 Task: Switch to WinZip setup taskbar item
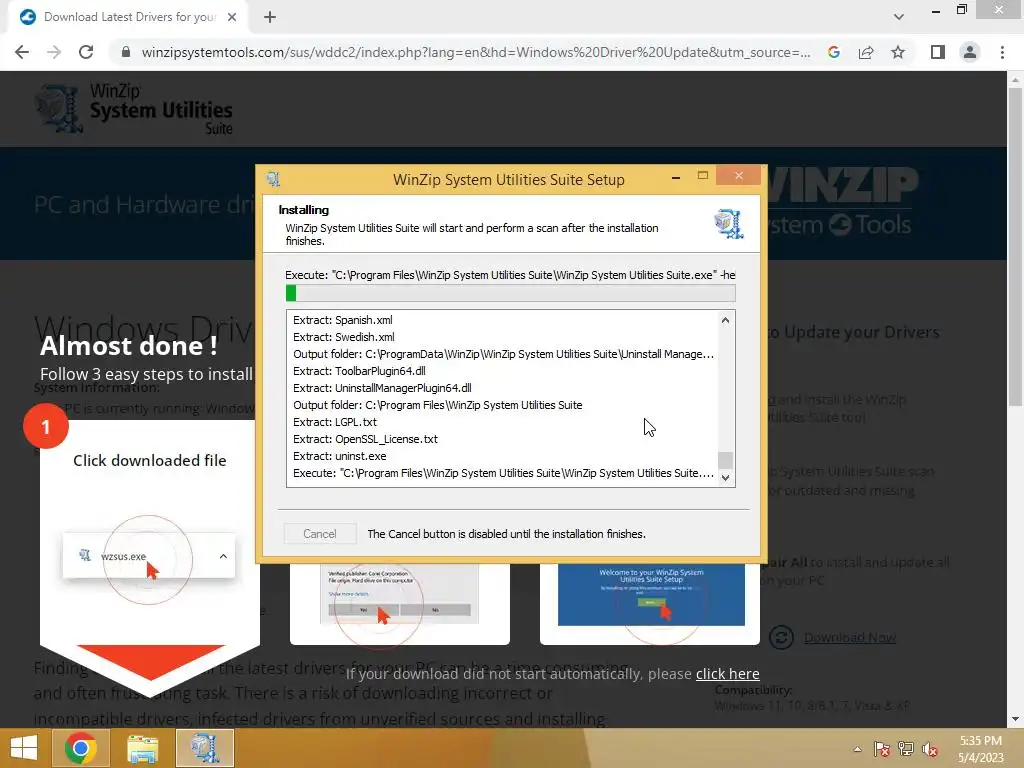click(204, 748)
